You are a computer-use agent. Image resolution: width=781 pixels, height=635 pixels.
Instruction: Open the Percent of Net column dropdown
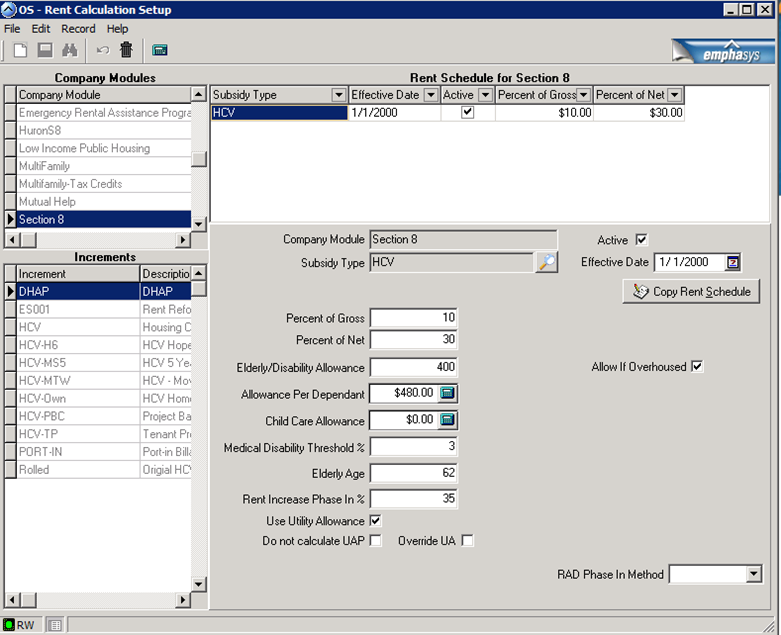tap(674, 95)
